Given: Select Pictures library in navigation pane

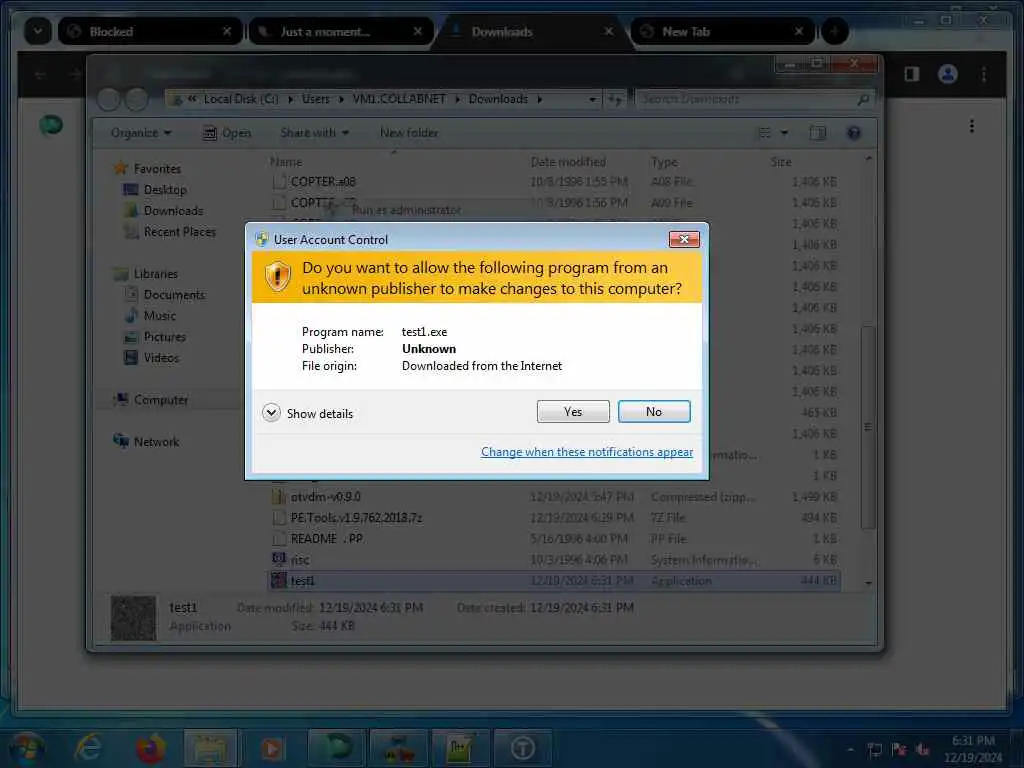Looking at the screenshot, I should point(165,337).
